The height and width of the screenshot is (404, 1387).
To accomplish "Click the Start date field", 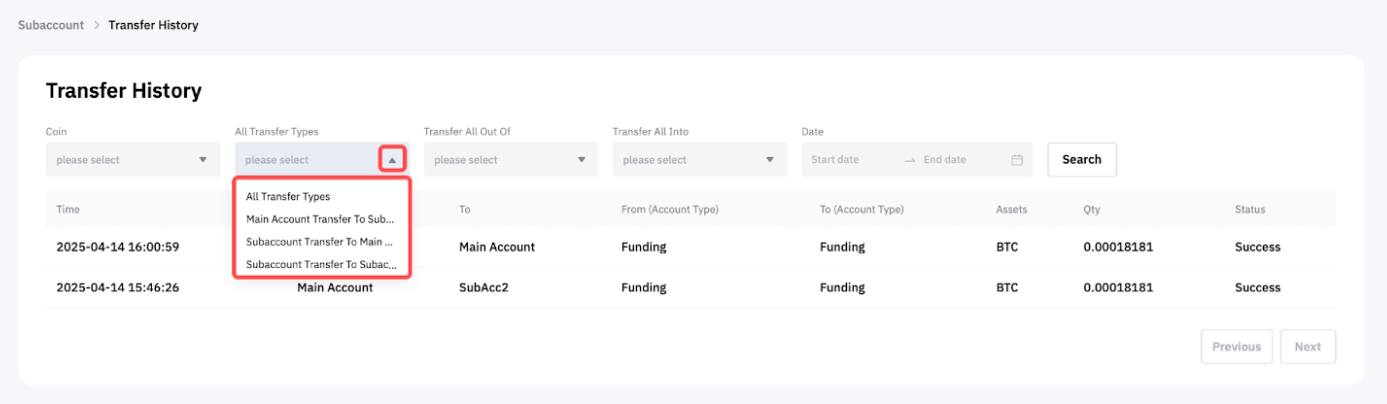I will tap(846, 160).
